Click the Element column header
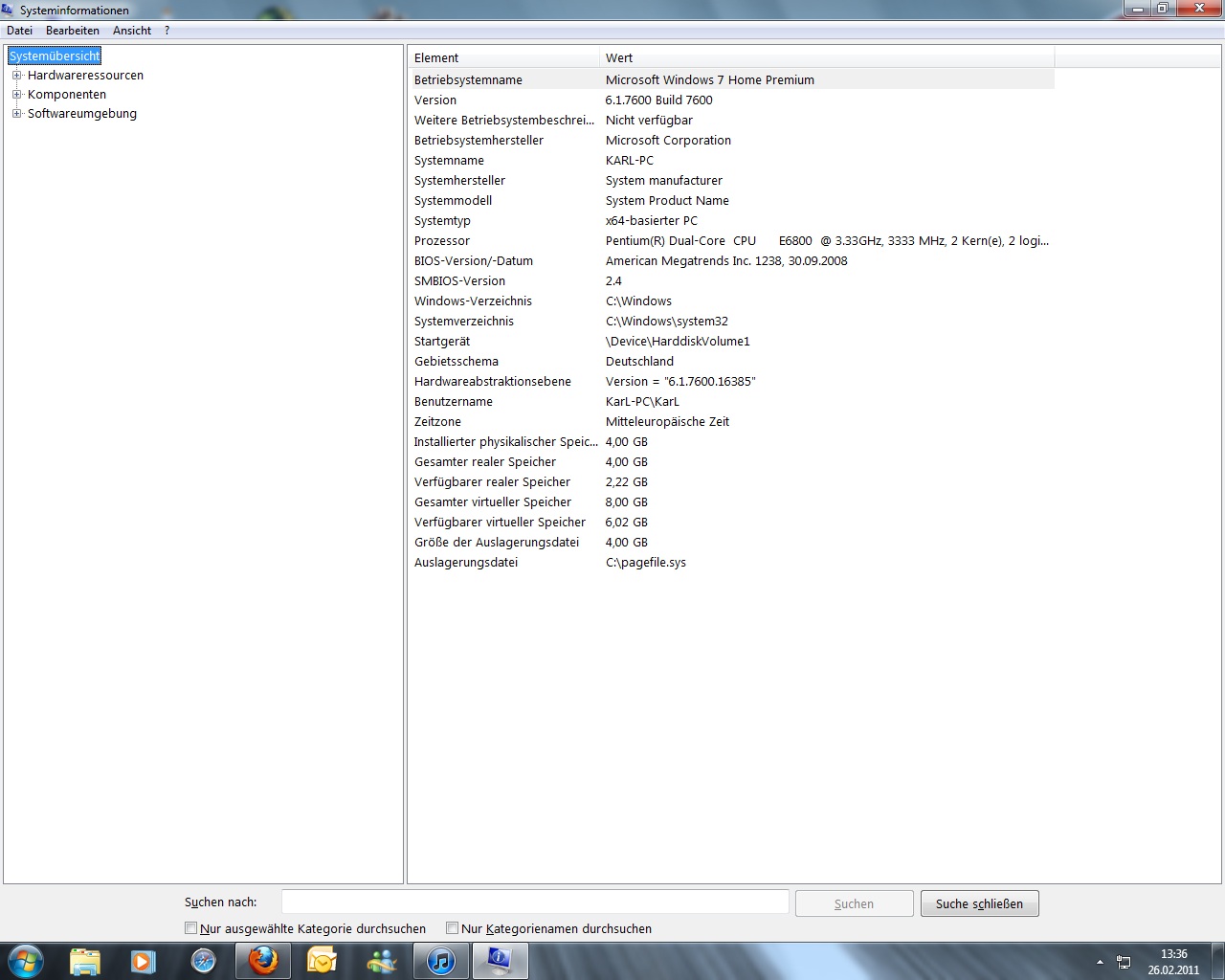This screenshot has height=980, width=1225. tap(503, 58)
